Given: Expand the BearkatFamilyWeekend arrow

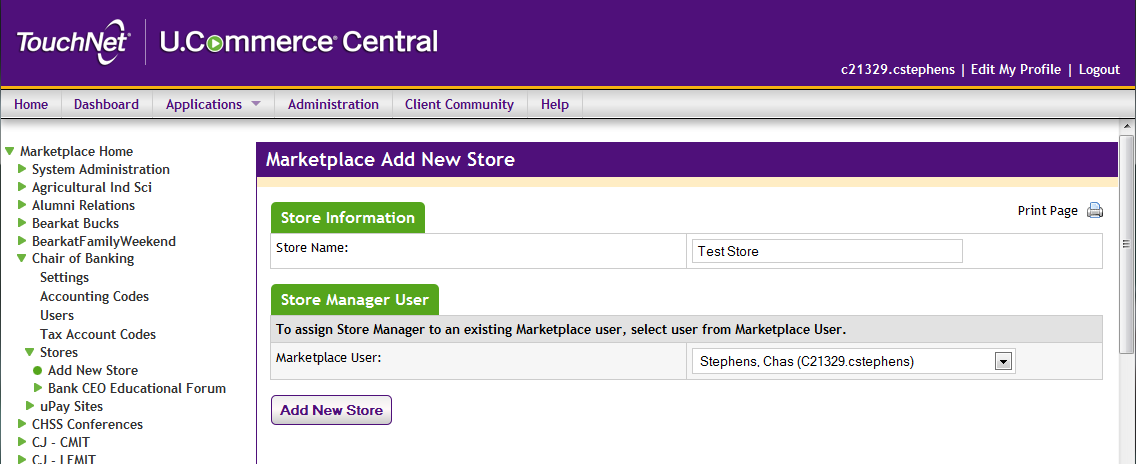Looking at the screenshot, I should click(x=22, y=241).
